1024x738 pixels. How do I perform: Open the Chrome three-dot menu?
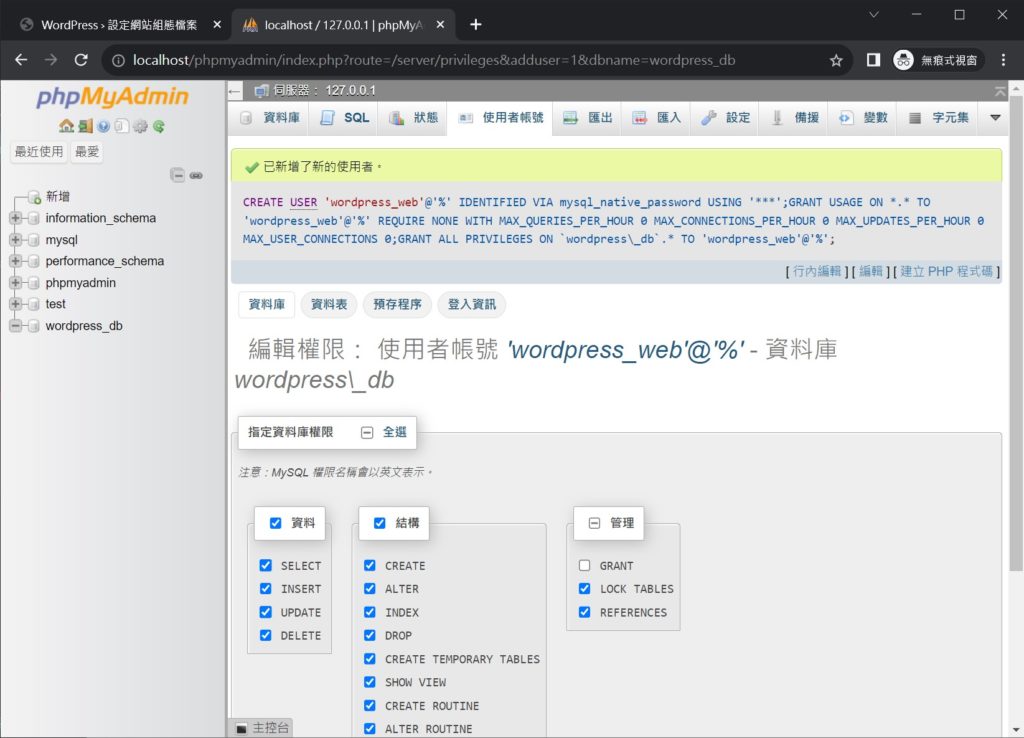tap(1003, 60)
